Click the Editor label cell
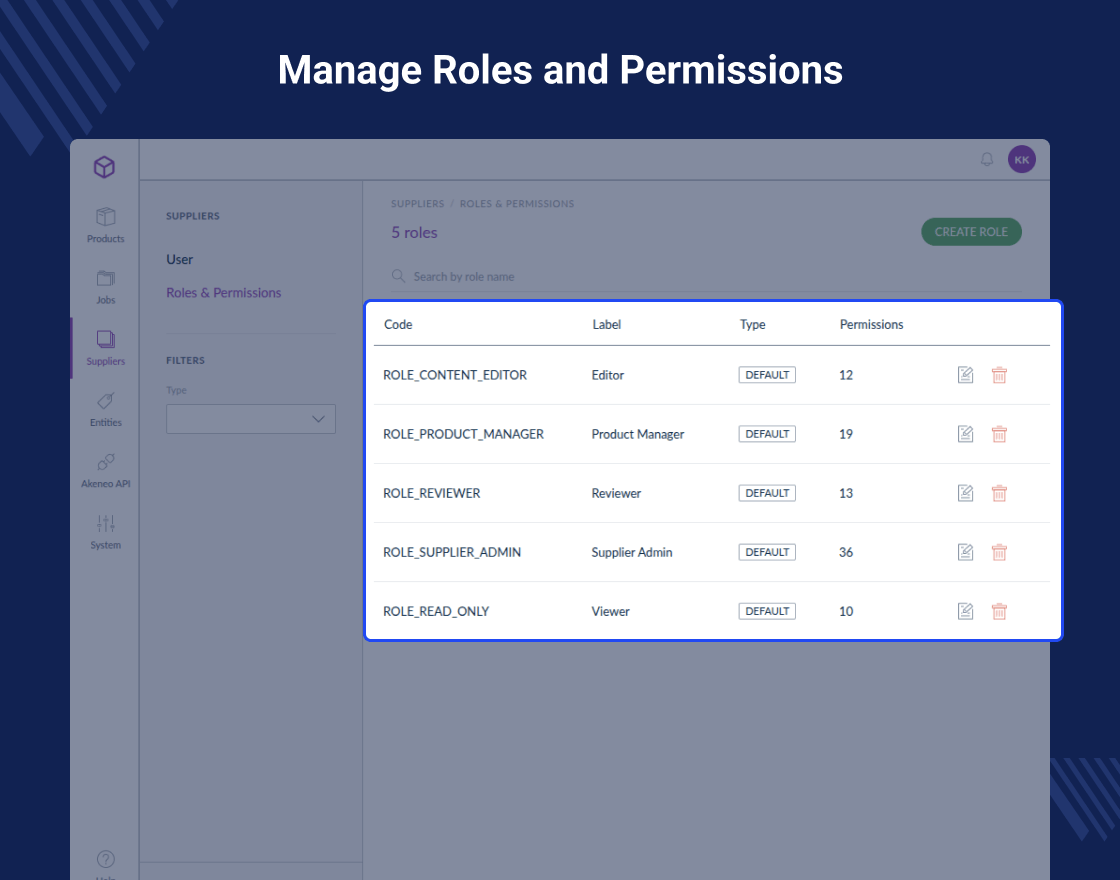1120x880 pixels. [x=608, y=375]
